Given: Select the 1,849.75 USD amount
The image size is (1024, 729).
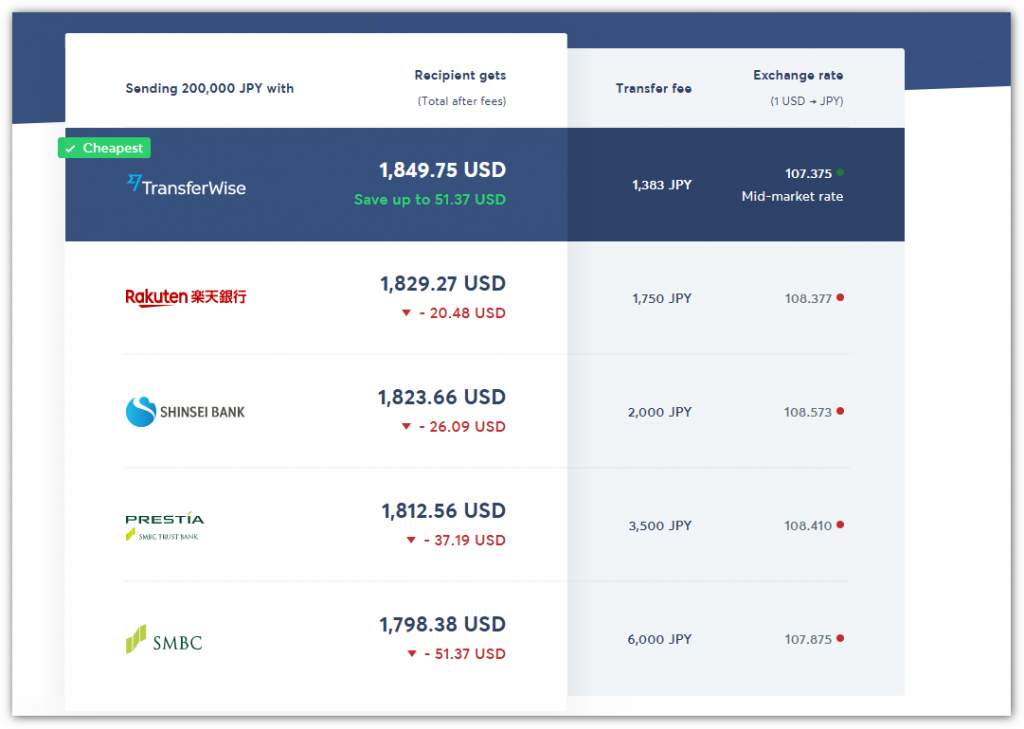Looking at the screenshot, I should pos(443,170).
